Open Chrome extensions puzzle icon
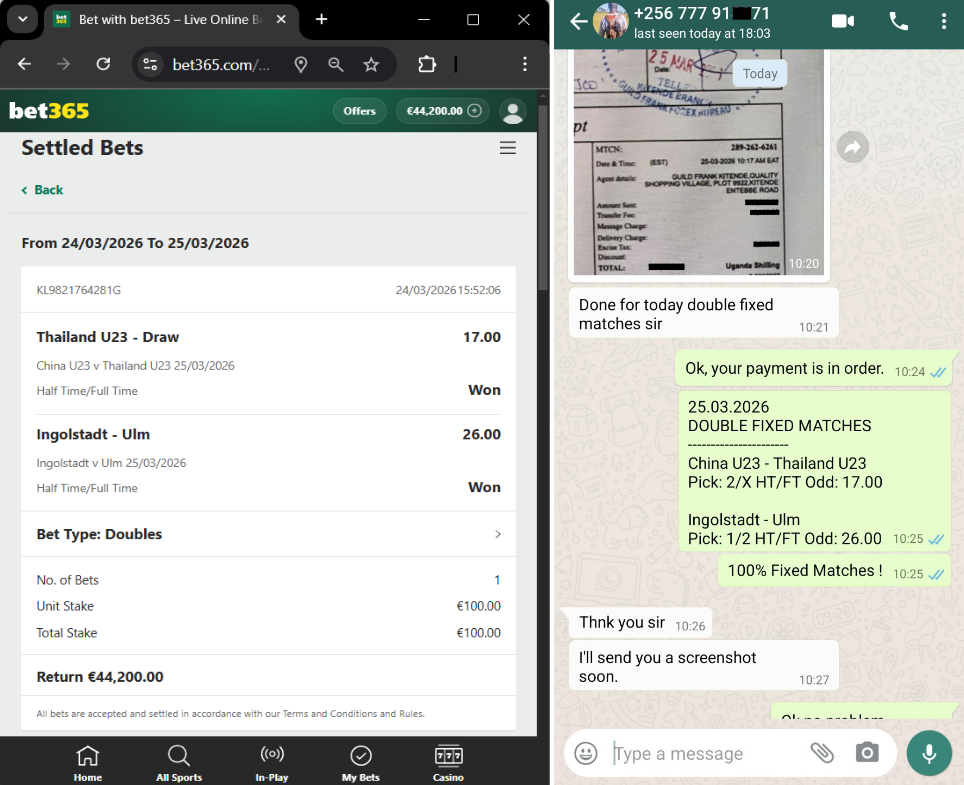The image size is (964, 785). pos(427,64)
